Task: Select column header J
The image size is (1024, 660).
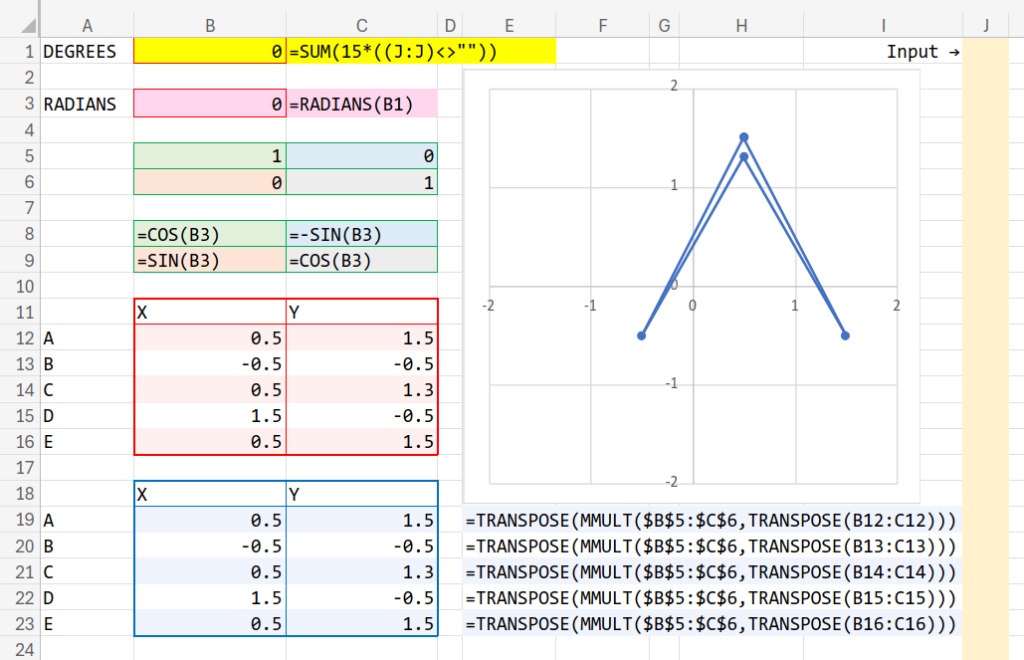Action: 985,25
